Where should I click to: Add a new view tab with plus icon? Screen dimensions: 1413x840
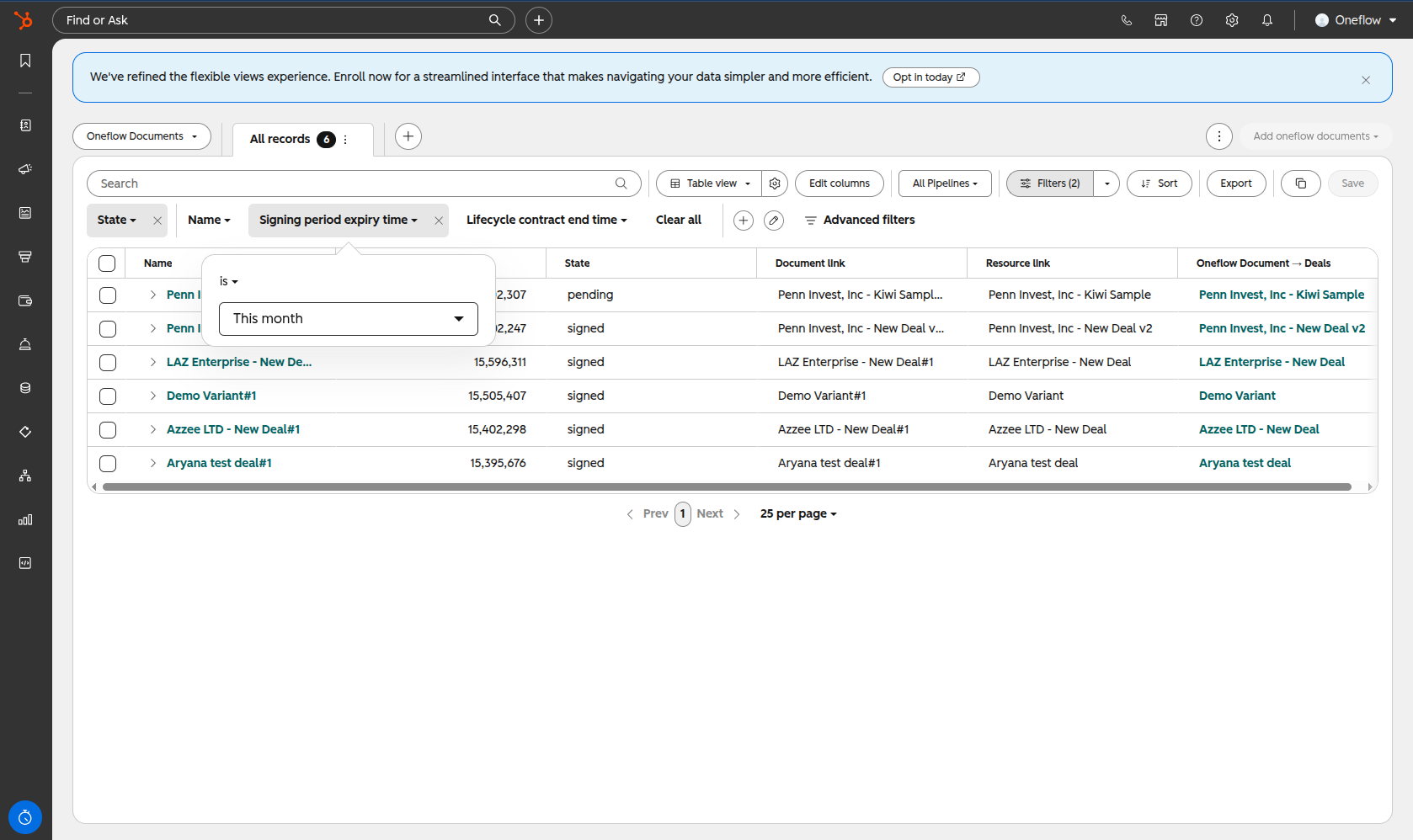click(408, 136)
